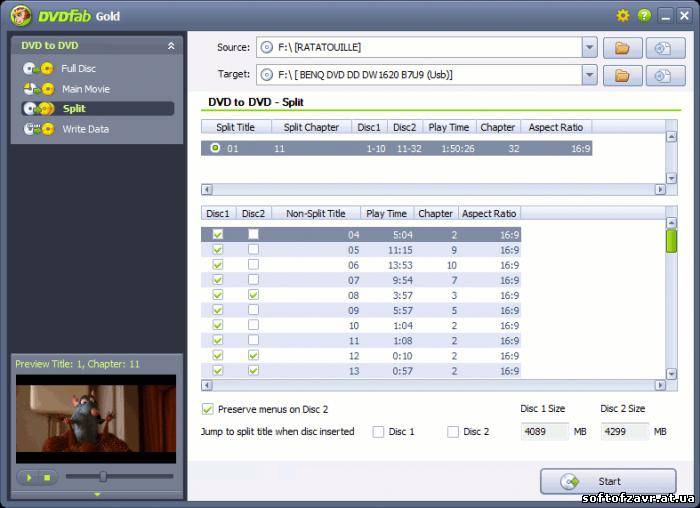Image resolution: width=700 pixels, height=508 pixels.
Task: Select the split title 01 radio button
Action: coord(215,148)
